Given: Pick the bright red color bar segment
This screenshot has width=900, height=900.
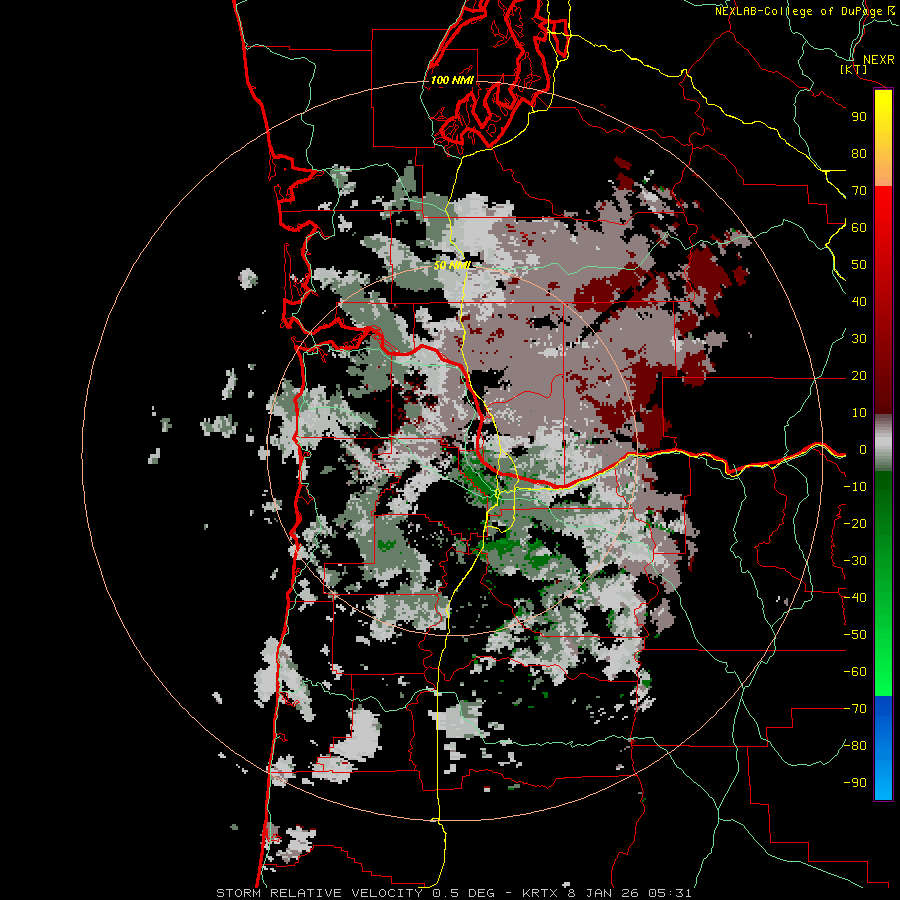Looking at the screenshot, I should (x=883, y=208).
